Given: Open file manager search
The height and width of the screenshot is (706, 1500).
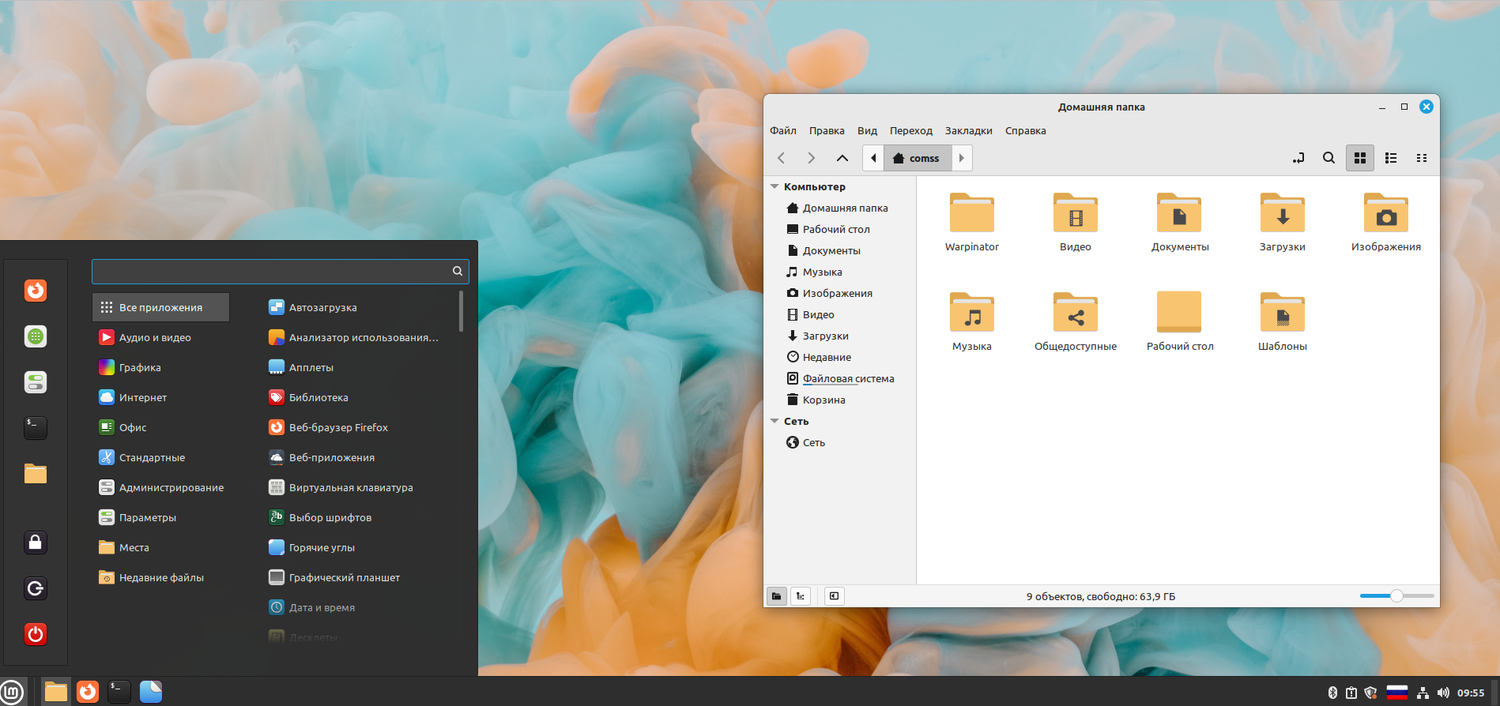Looking at the screenshot, I should pyautogui.click(x=1329, y=158).
